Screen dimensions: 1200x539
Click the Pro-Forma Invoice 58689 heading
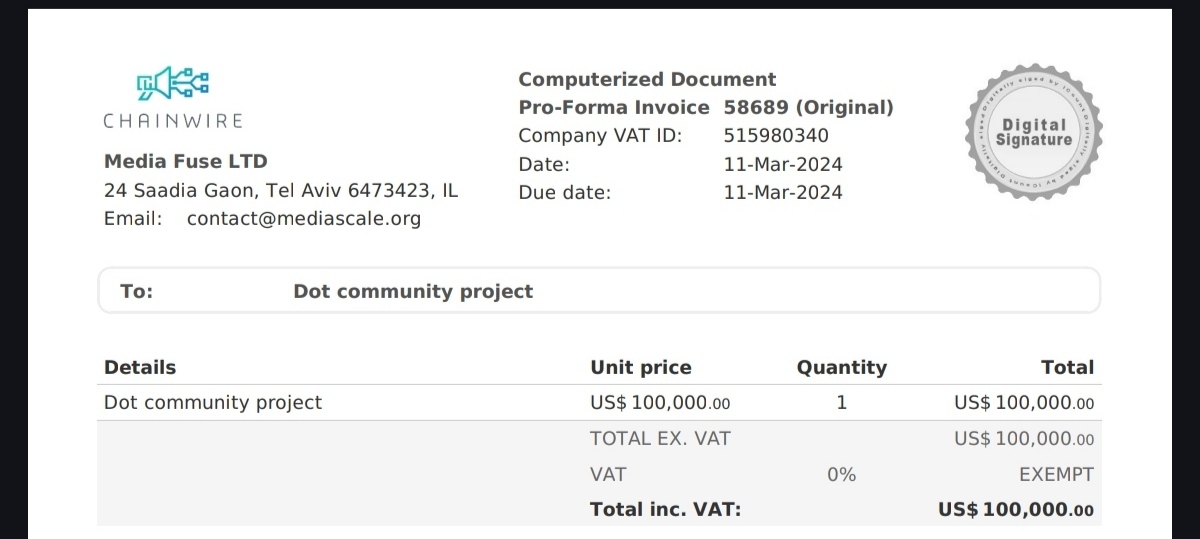click(706, 107)
